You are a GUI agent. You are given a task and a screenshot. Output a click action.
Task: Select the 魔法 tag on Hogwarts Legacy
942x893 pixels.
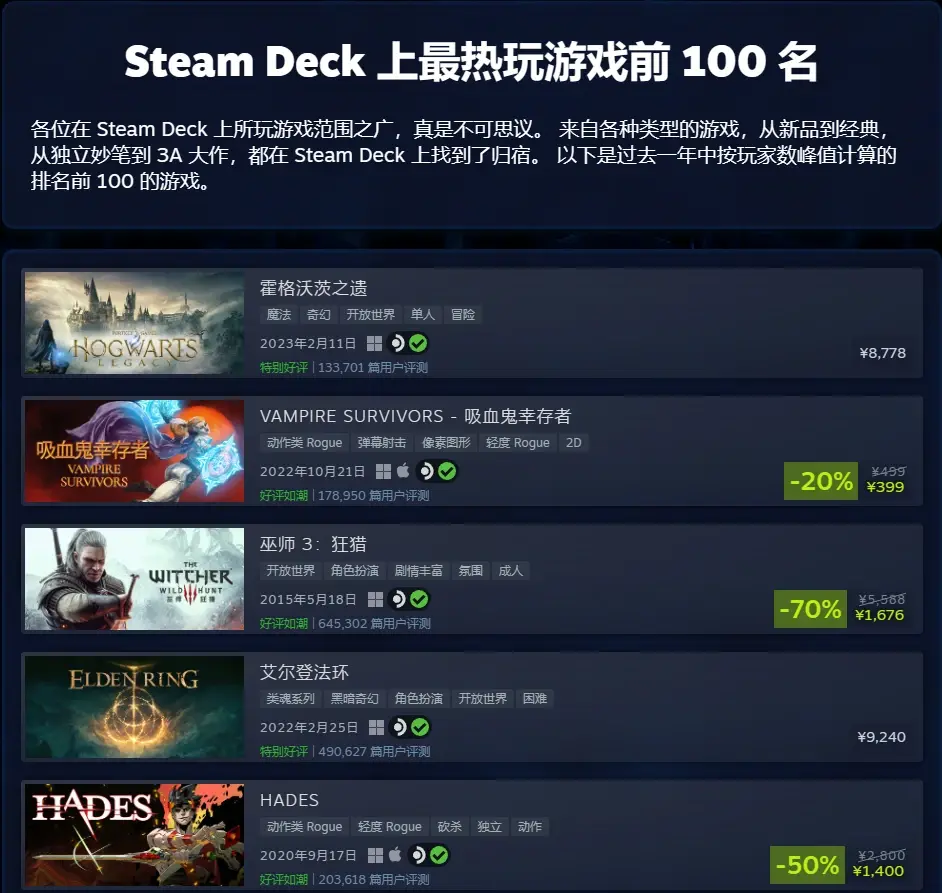click(x=279, y=314)
